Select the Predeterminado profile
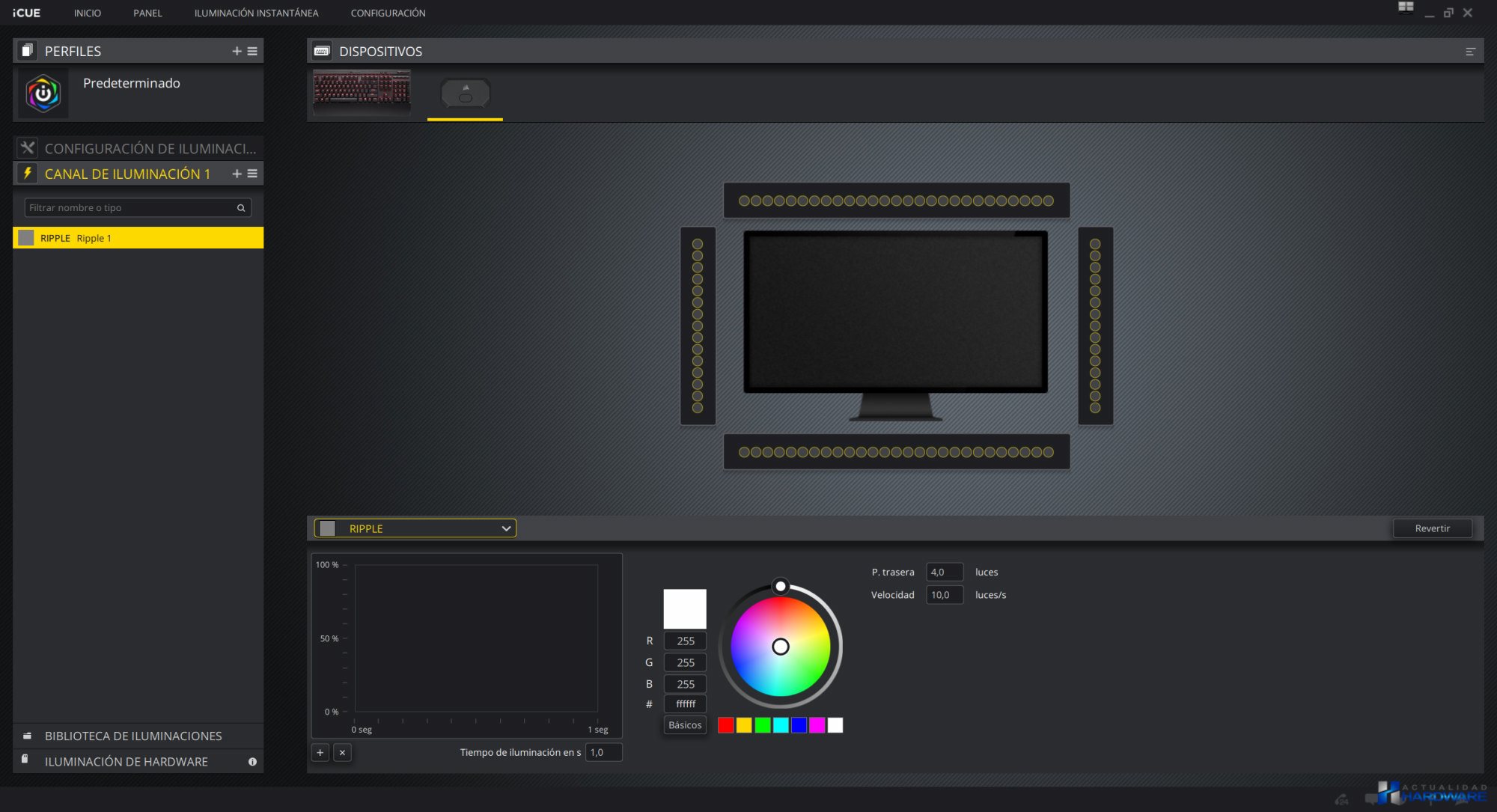 (132, 83)
